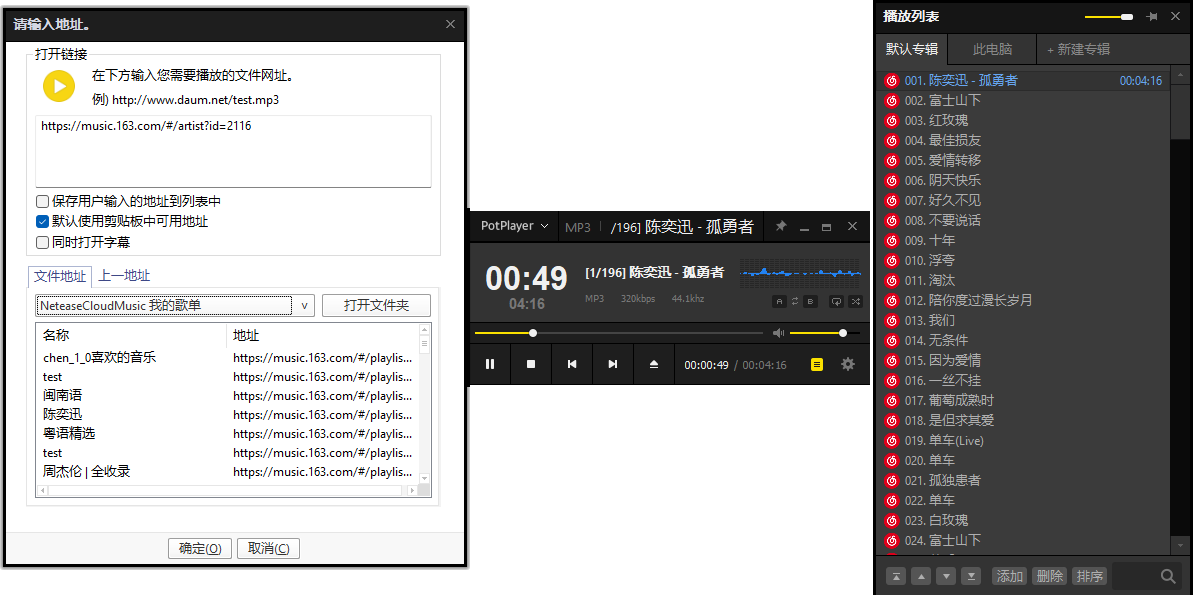Viewport: 1193px width, 595px height.
Task: Set A-B repeat end point B
Action: tap(811, 301)
